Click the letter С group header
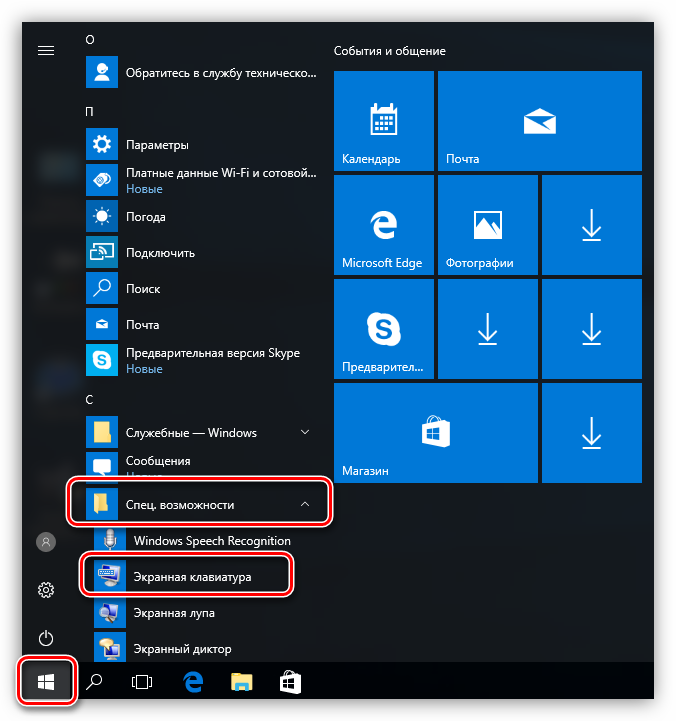 click(x=89, y=399)
